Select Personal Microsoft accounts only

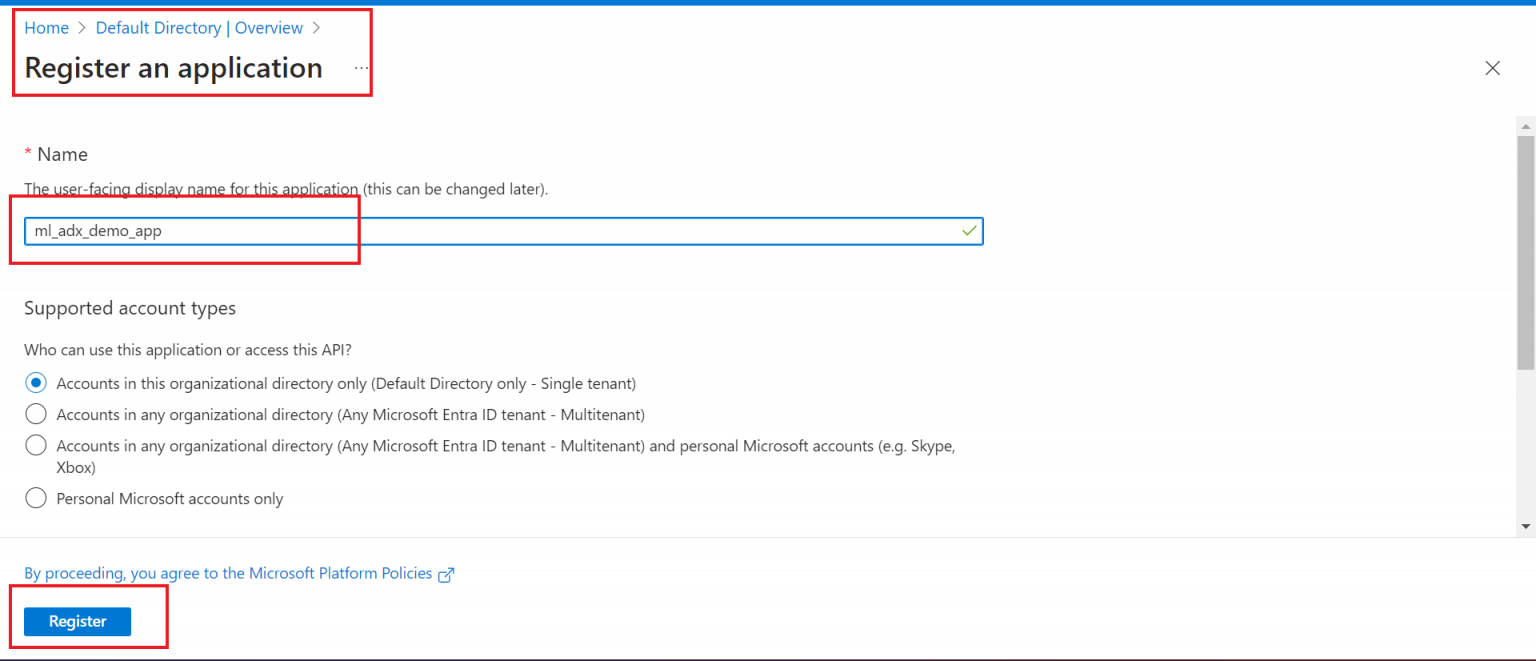pyautogui.click(x=36, y=498)
